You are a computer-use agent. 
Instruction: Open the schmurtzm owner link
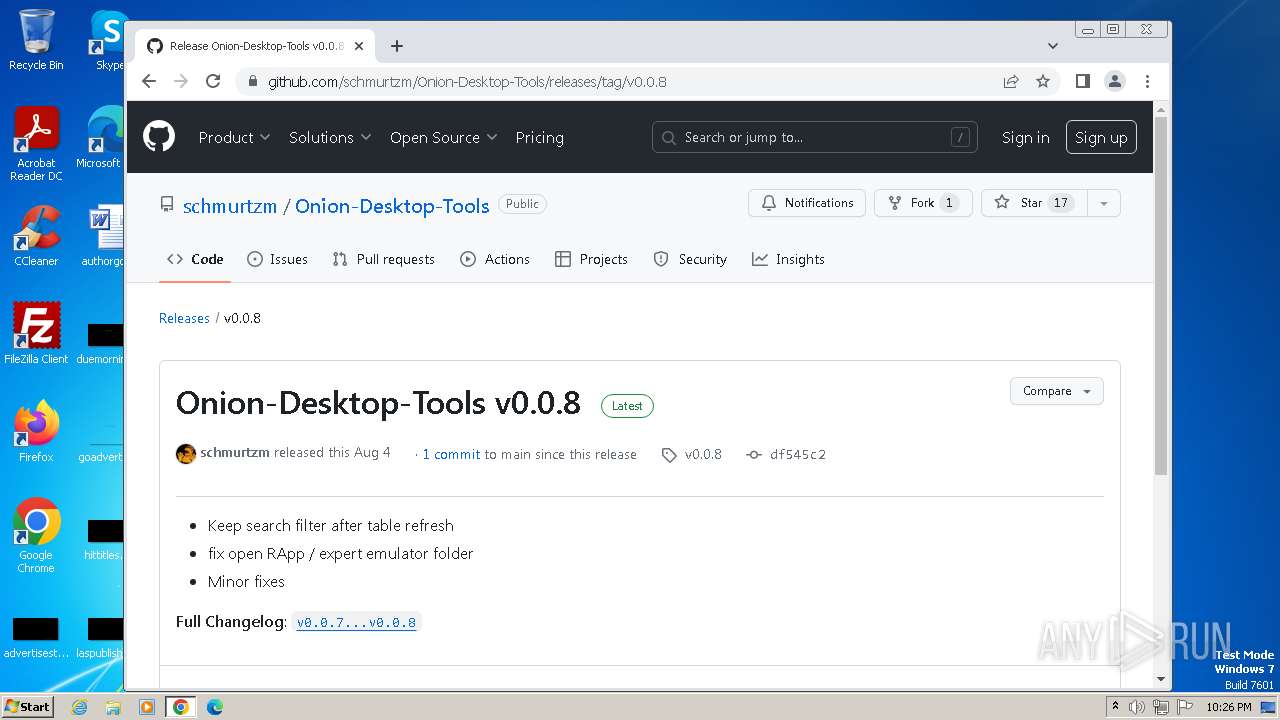(x=230, y=206)
